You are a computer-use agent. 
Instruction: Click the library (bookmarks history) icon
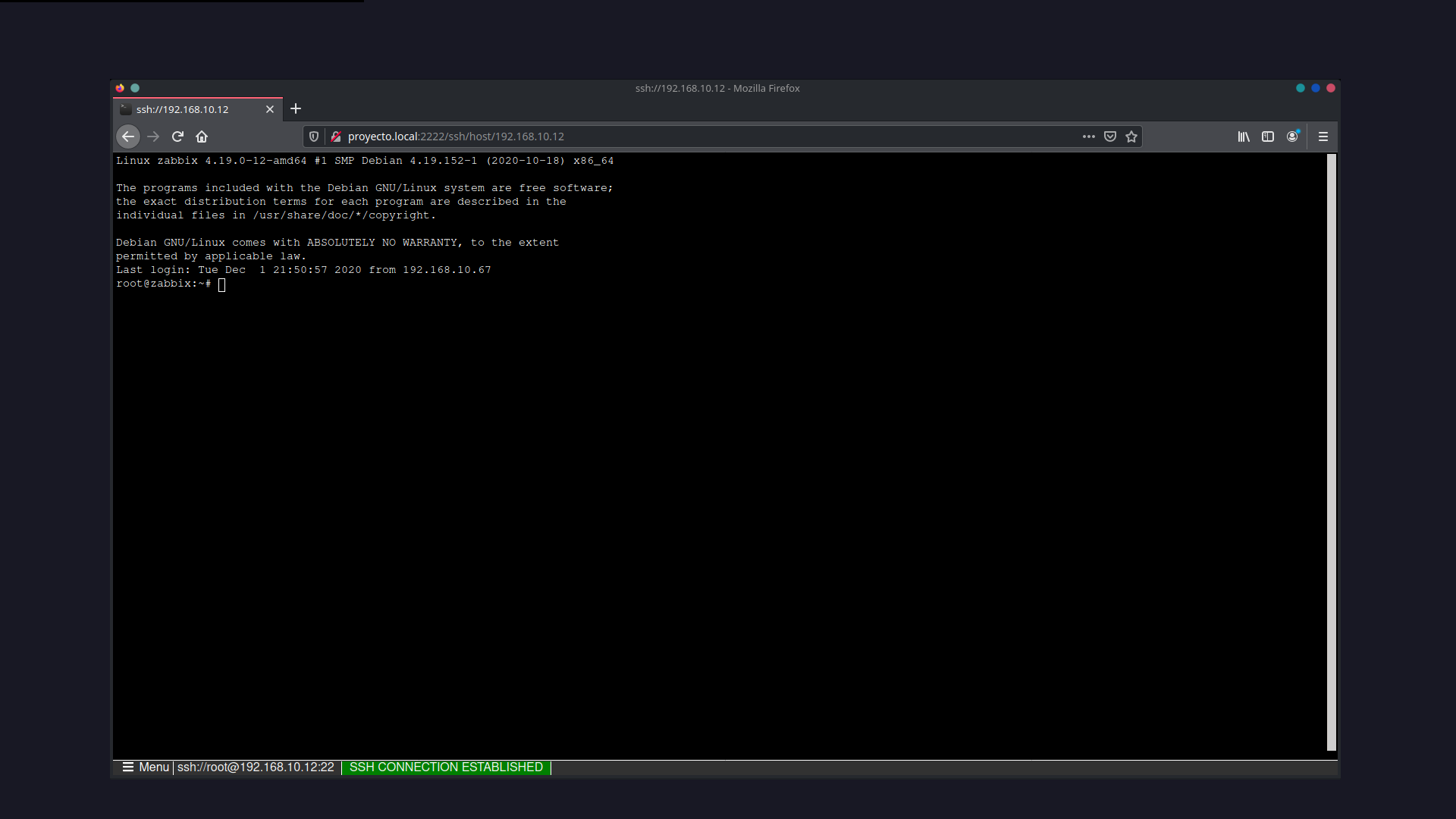tap(1243, 136)
